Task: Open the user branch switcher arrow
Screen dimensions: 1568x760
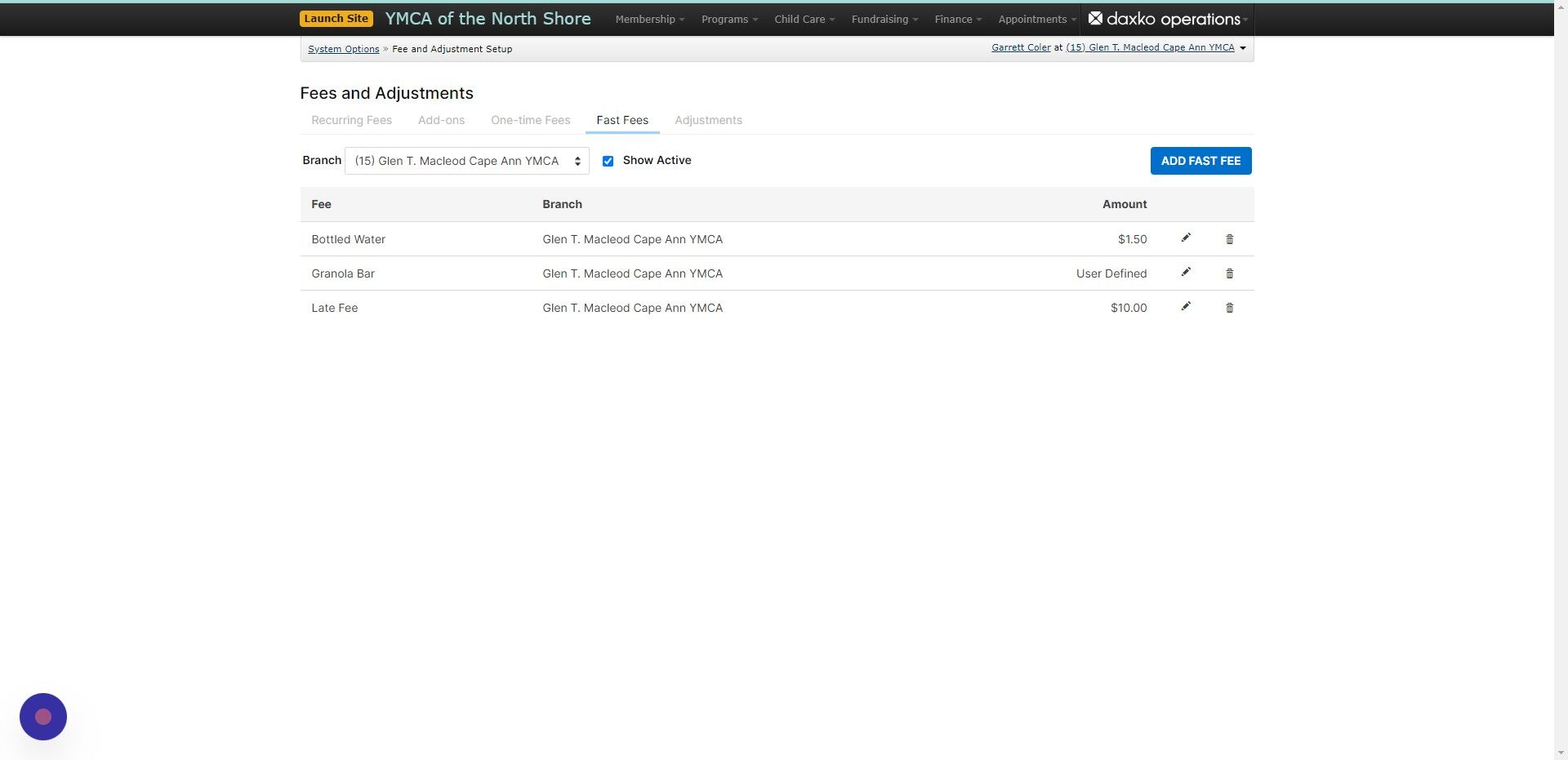Action: (1243, 48)
